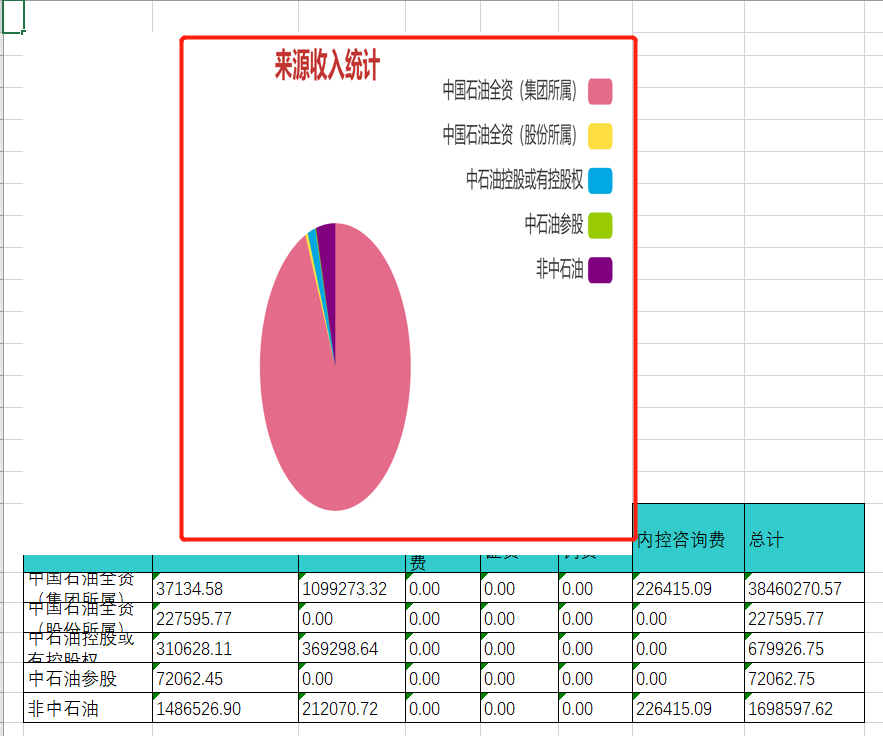Select legend label 非中石油
883x736 pixels.
[559, 269]
